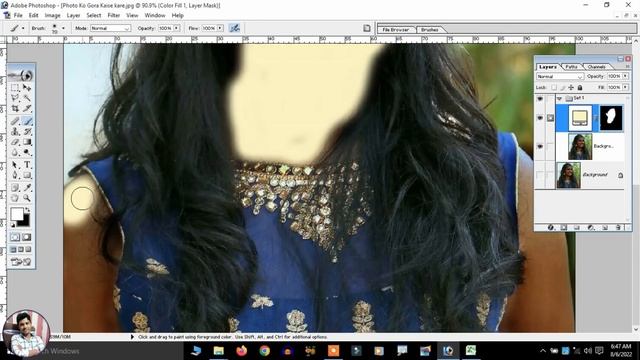Enable the airbrush option
This screenshot has height=360, width=640.
[234, 28]
